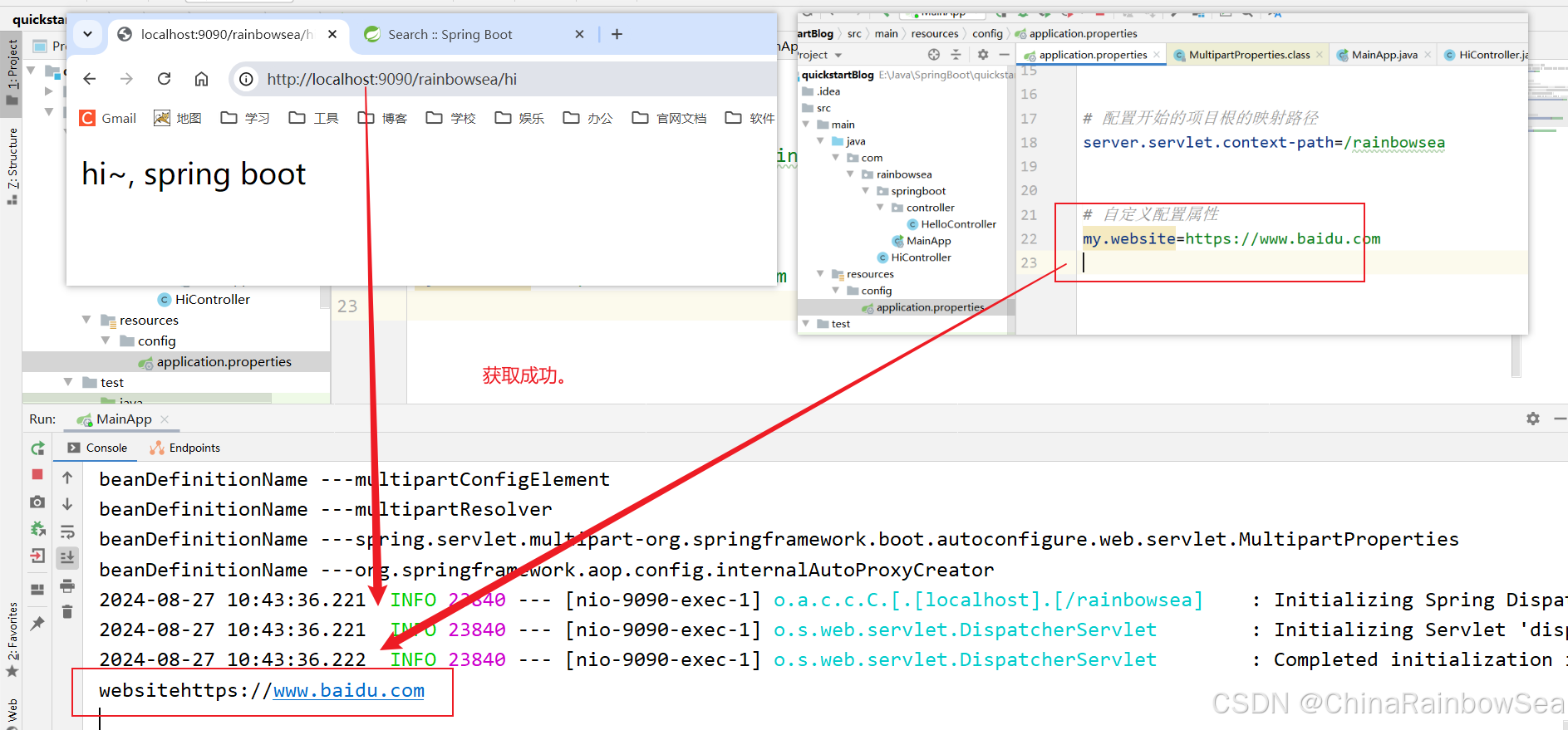The width and height of the screenshot is (1568, 730).
Task: Open Run panel settings gear
Action: [1533, 419]
